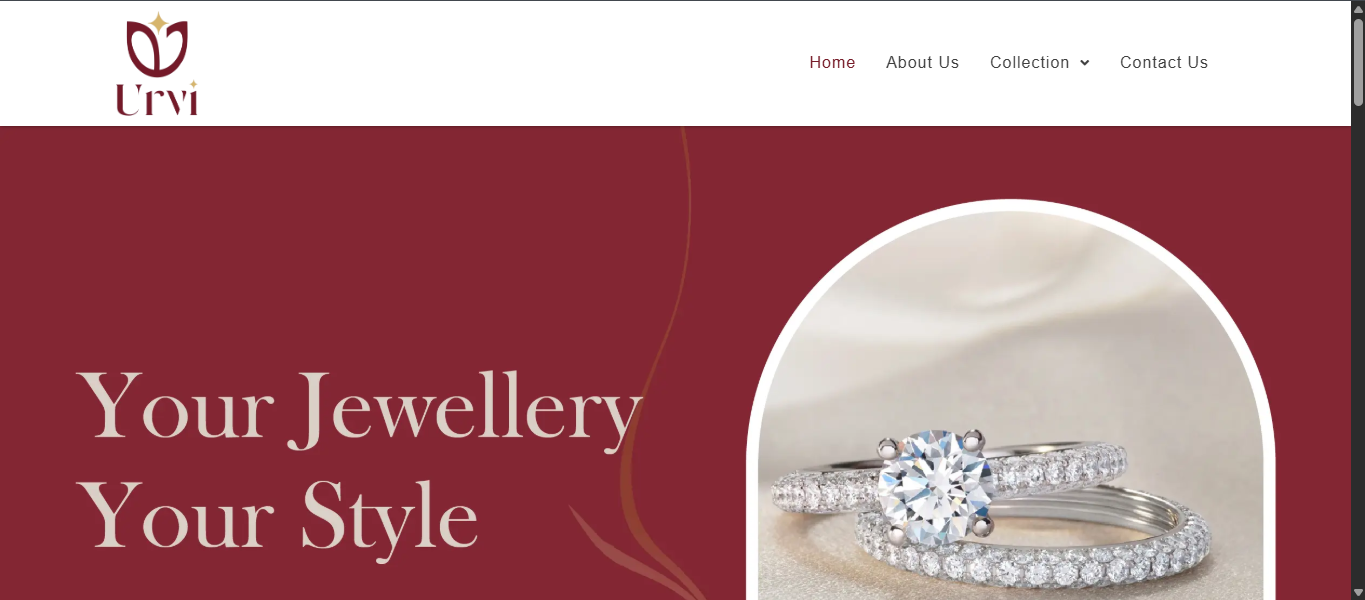
Task: Go to the About Us page
Action: click(x=922, y=62)
